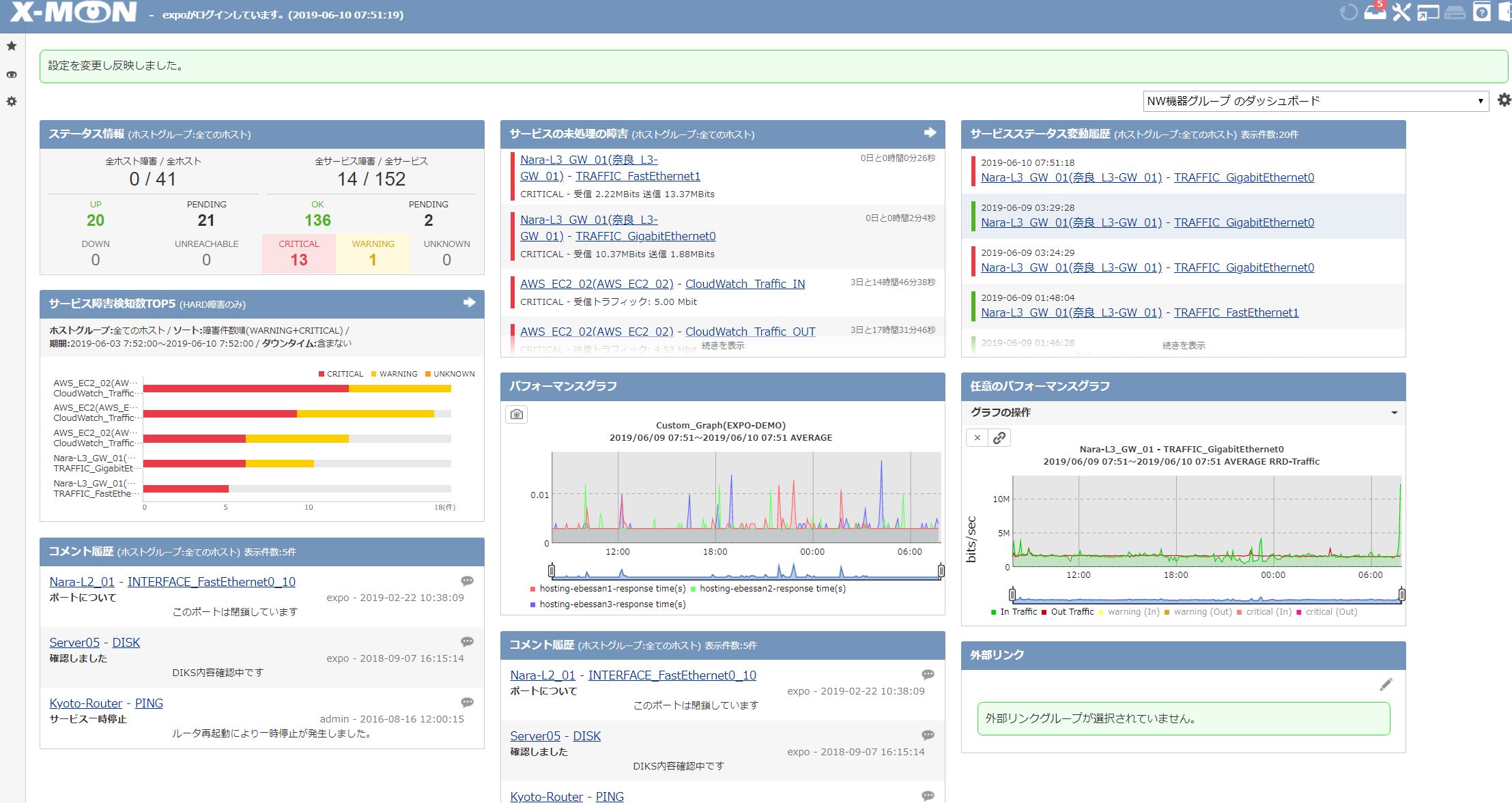Click top AWS_EC2_02 CloudWatch_Traffic bar in TOP5 chart
Screen dimensions: 1512x803
point(297,388)
